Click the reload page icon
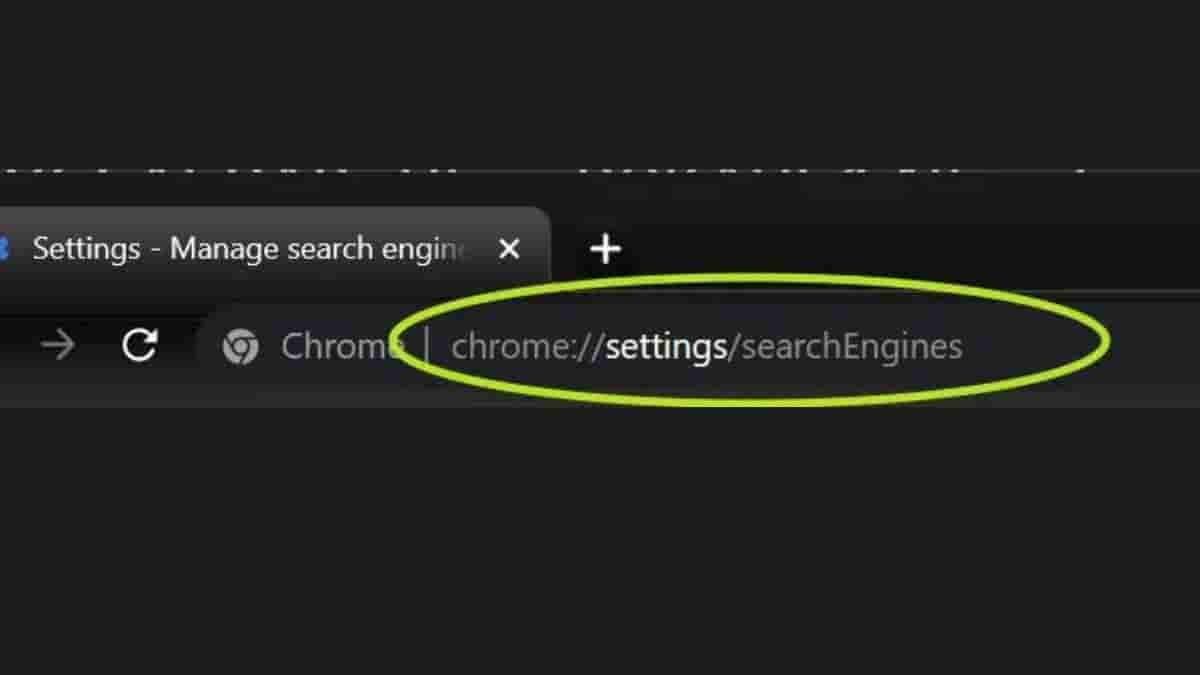 point(139,346)
